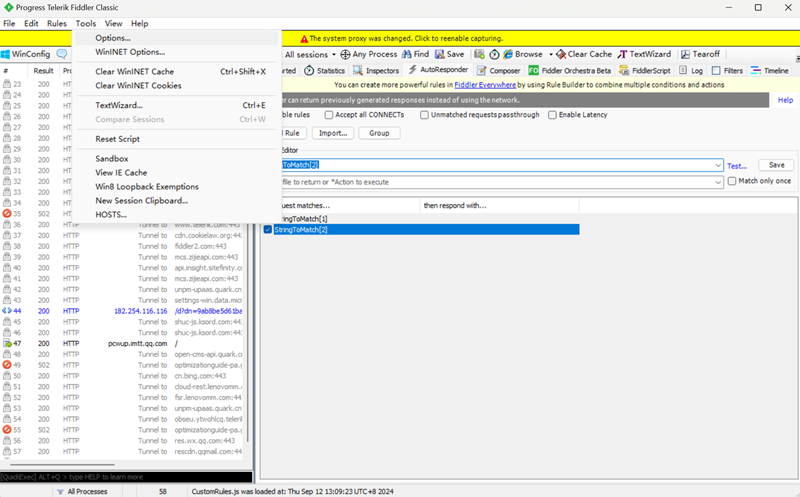This screenshot has width=800, height=497.
Task: Click the arrows icon on session 44
Action: (7, 311)
